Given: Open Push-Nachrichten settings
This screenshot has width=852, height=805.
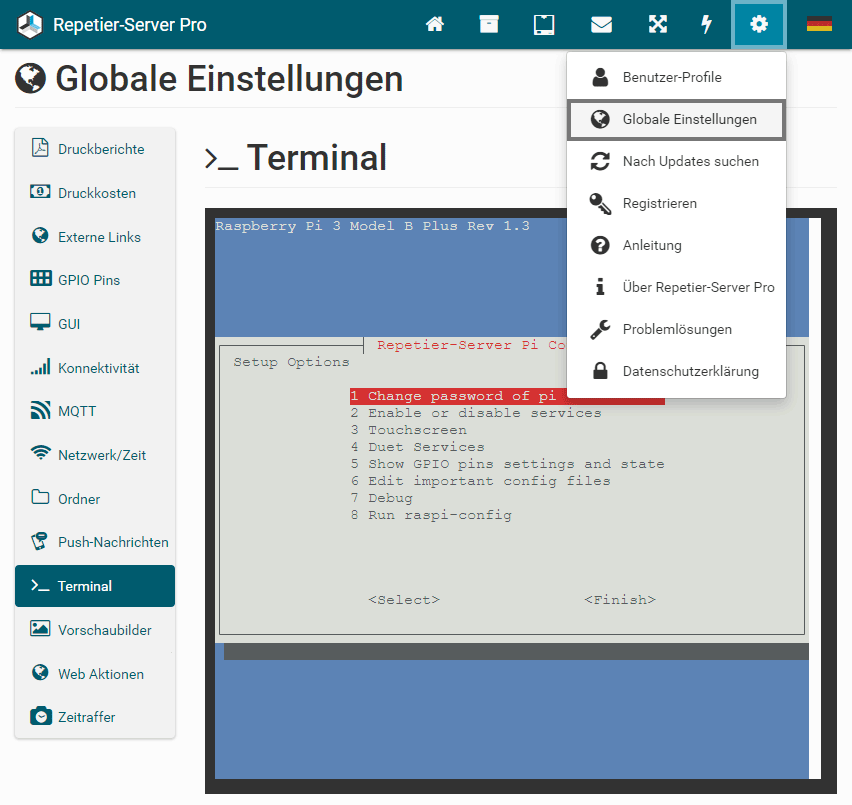Looking at the screenshot, I should (95, 542).
